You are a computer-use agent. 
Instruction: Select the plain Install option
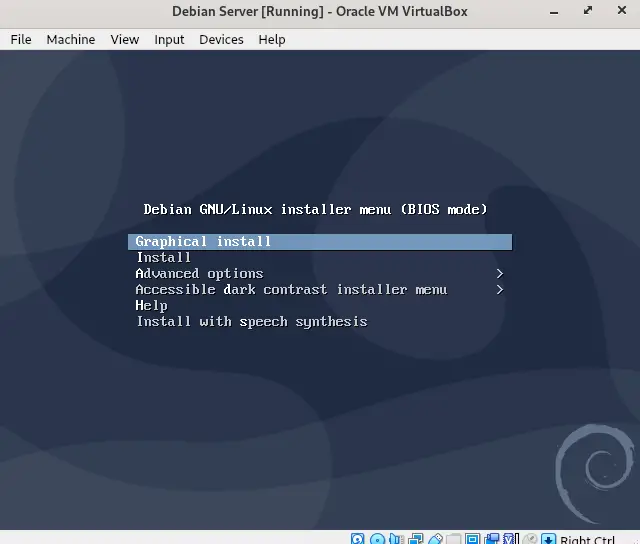(x=164, y=258)
